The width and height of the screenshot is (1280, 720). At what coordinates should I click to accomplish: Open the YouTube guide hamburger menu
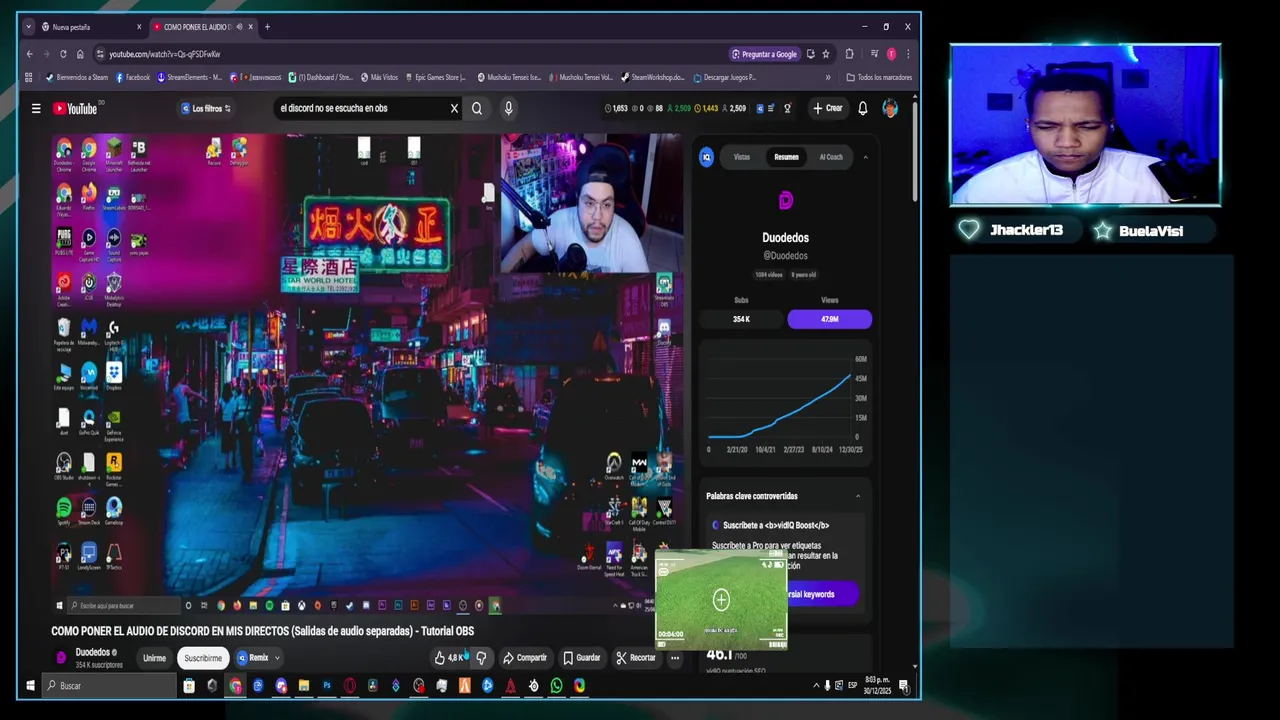coord(36,108)
